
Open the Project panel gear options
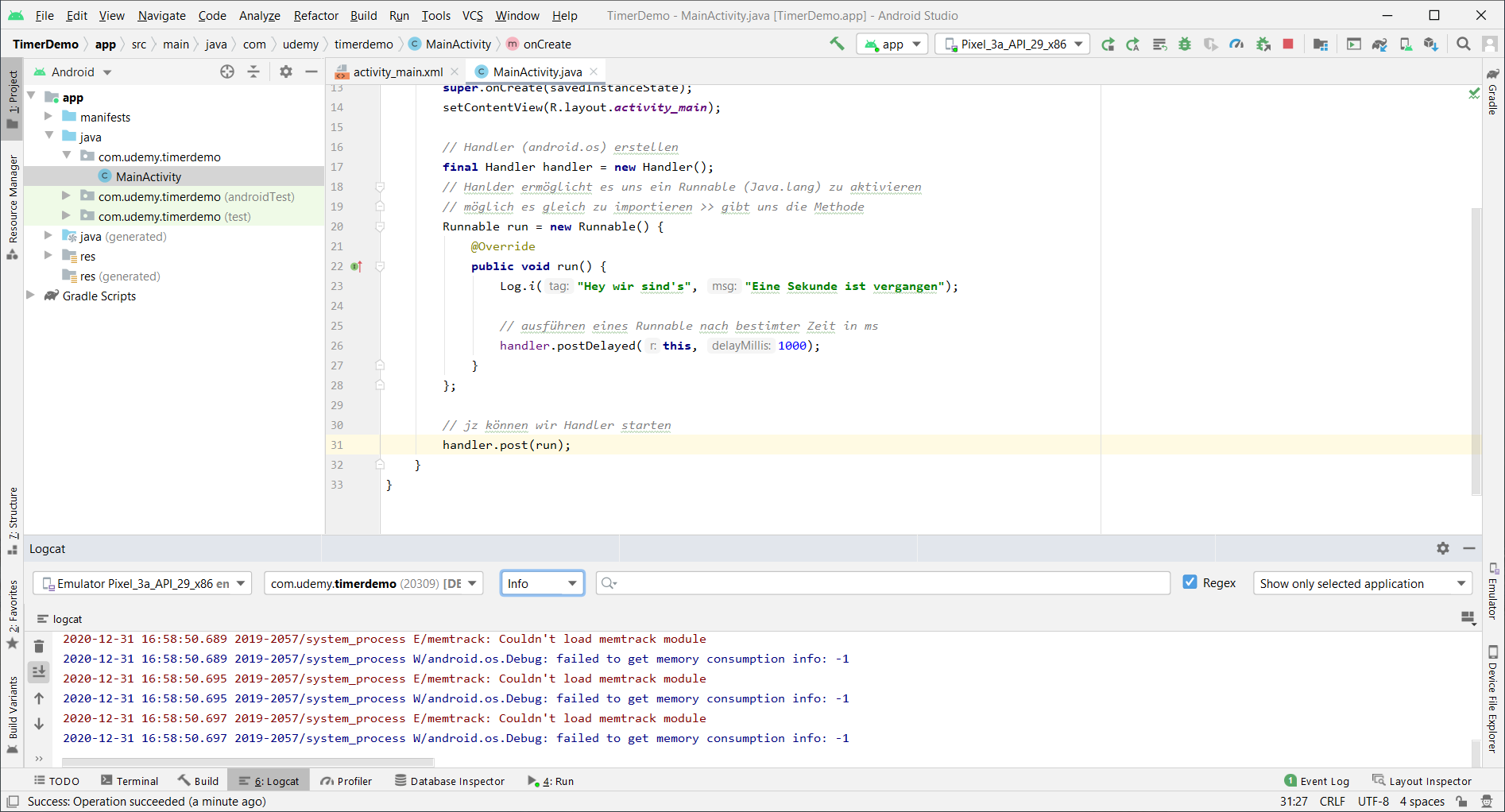[286, 72]
